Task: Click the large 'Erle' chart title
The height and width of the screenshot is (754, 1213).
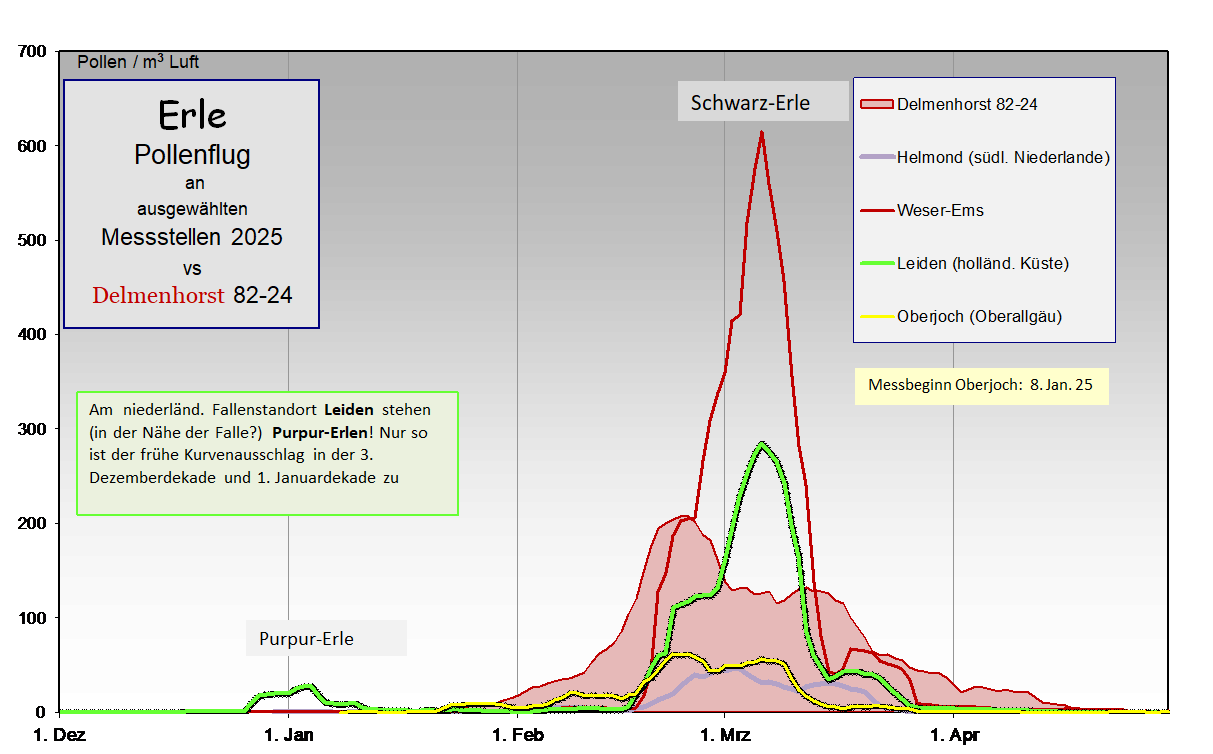Action: point(192,115)
